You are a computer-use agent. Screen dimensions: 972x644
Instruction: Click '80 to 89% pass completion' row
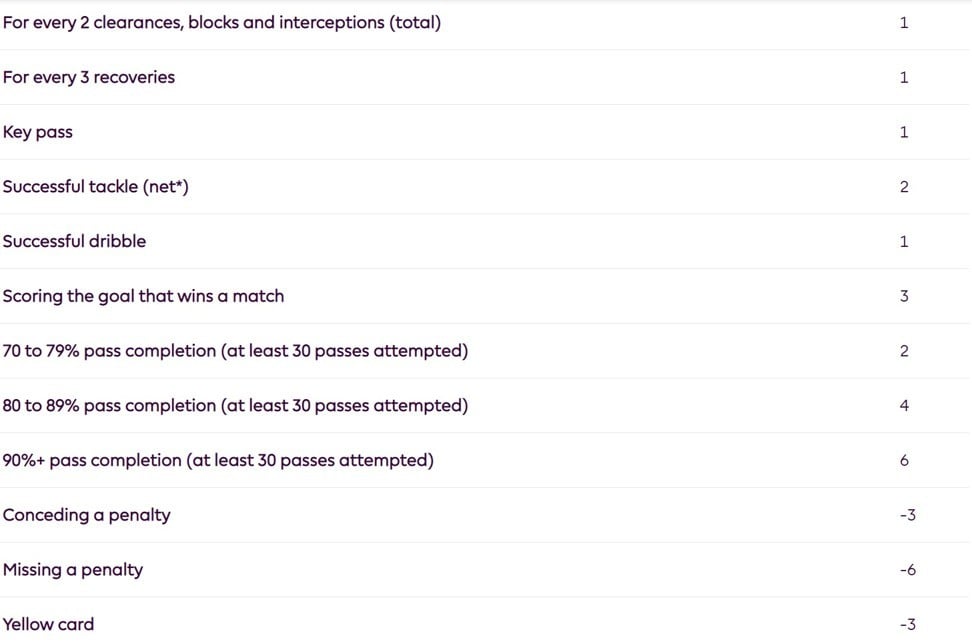point(485,405)
